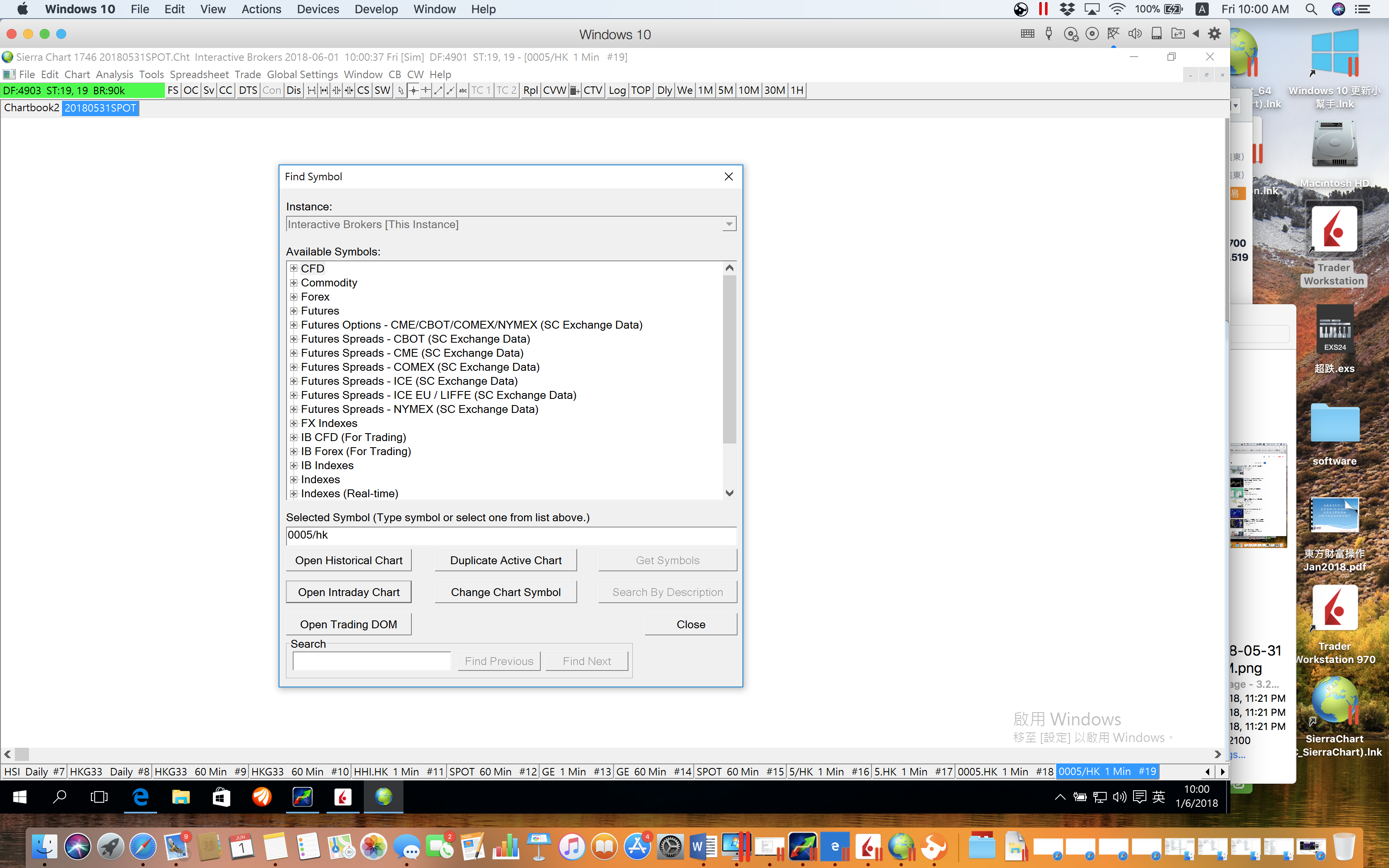
Task: Click the Rpl replay toolbar button
Action: pyautogui.click(x=530, y=90)
